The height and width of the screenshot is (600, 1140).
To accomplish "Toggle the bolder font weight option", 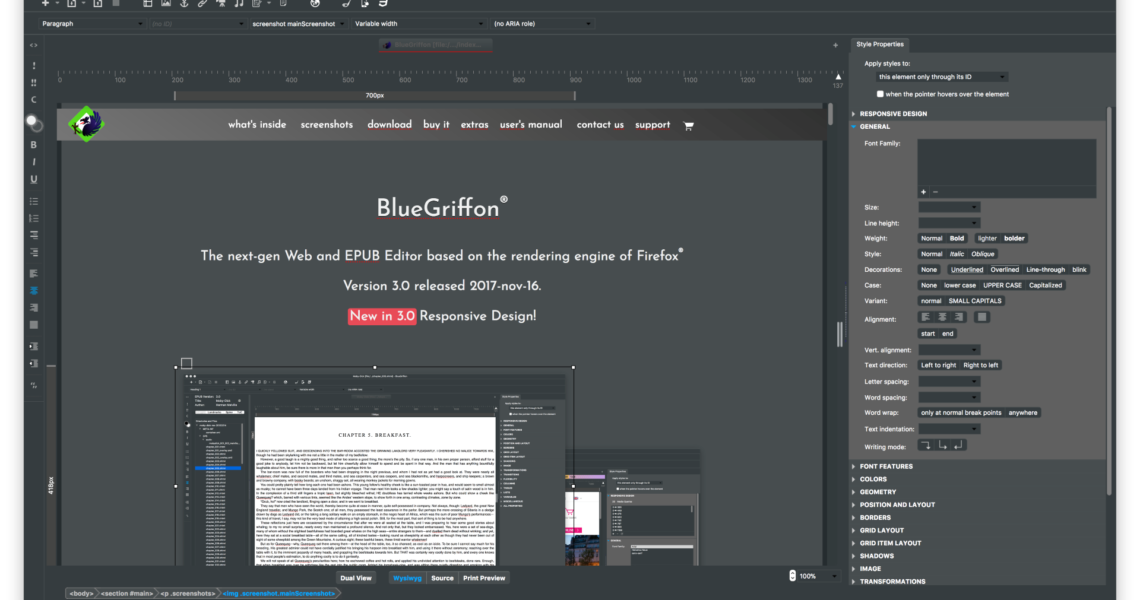I will pos(1014,238).
